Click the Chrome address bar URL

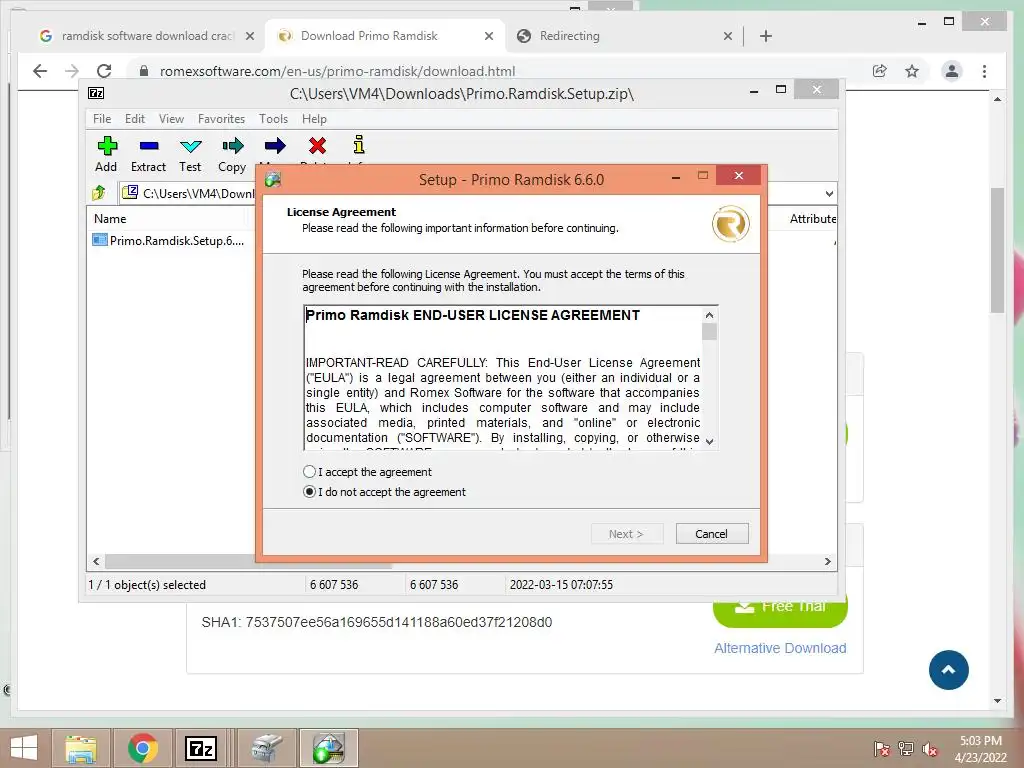pos(337,71)
